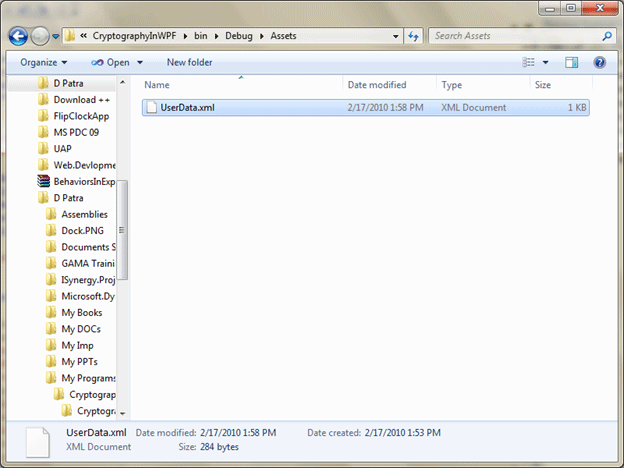Open the My DOCs folder
This screenshot has height=468, width=624.
pyautogui.click(x=81, y=329)
